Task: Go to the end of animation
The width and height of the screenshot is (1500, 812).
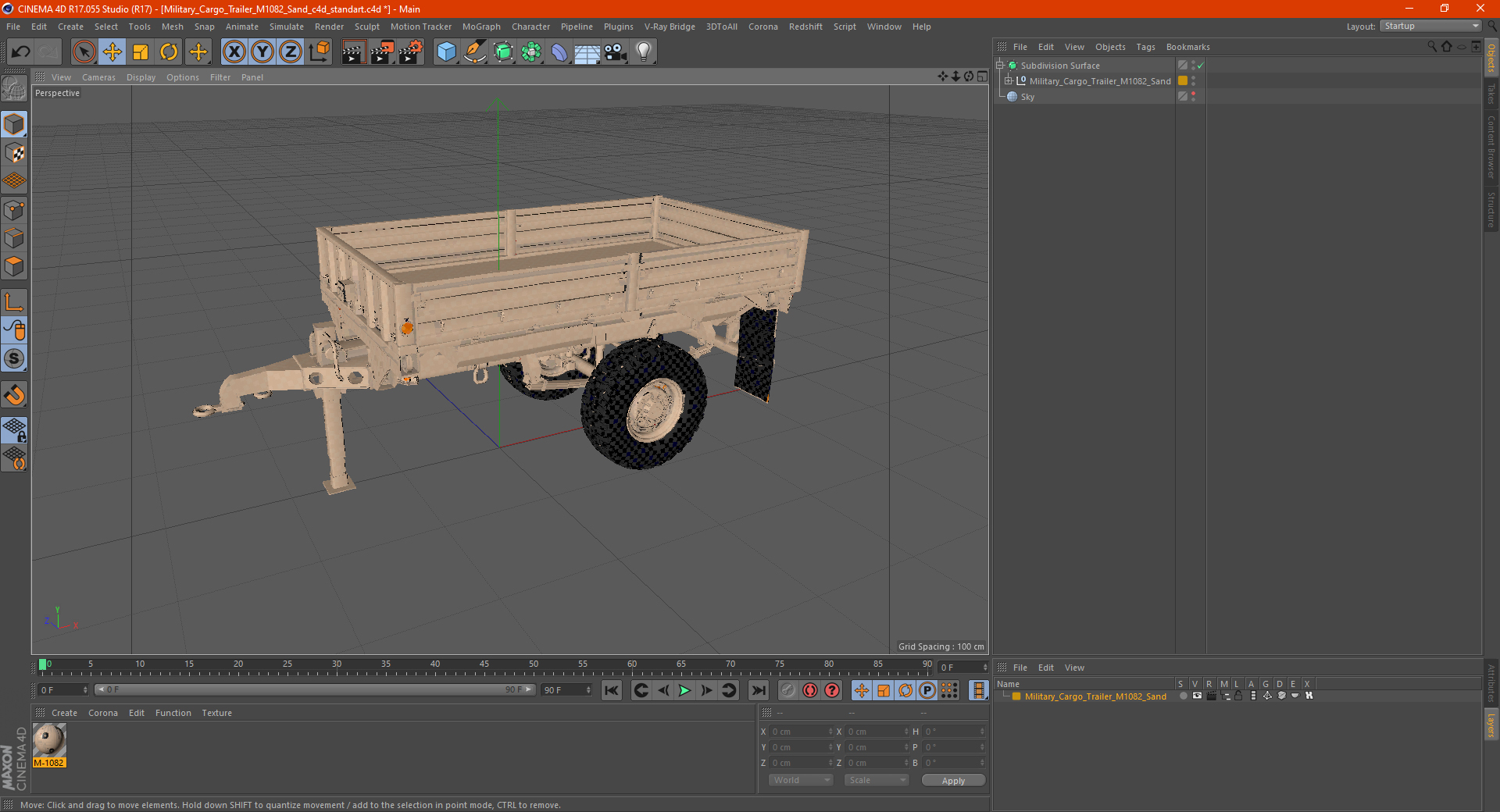Action: pyautogui.click(x=758, y=690)
